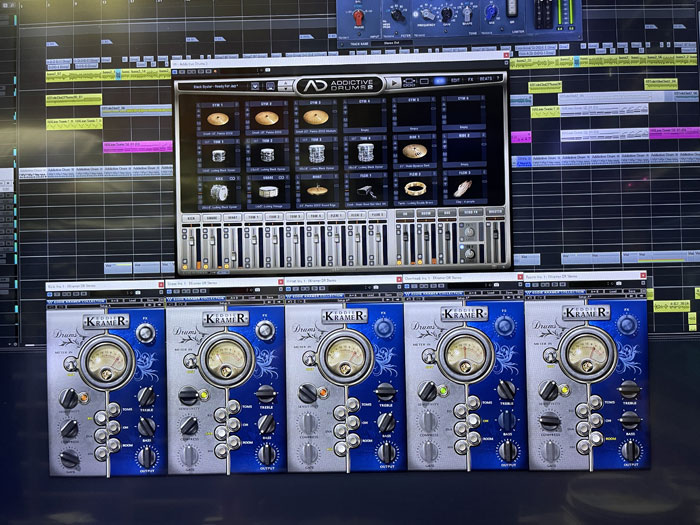Select the TOM 2 drum slot

point(267,155)
